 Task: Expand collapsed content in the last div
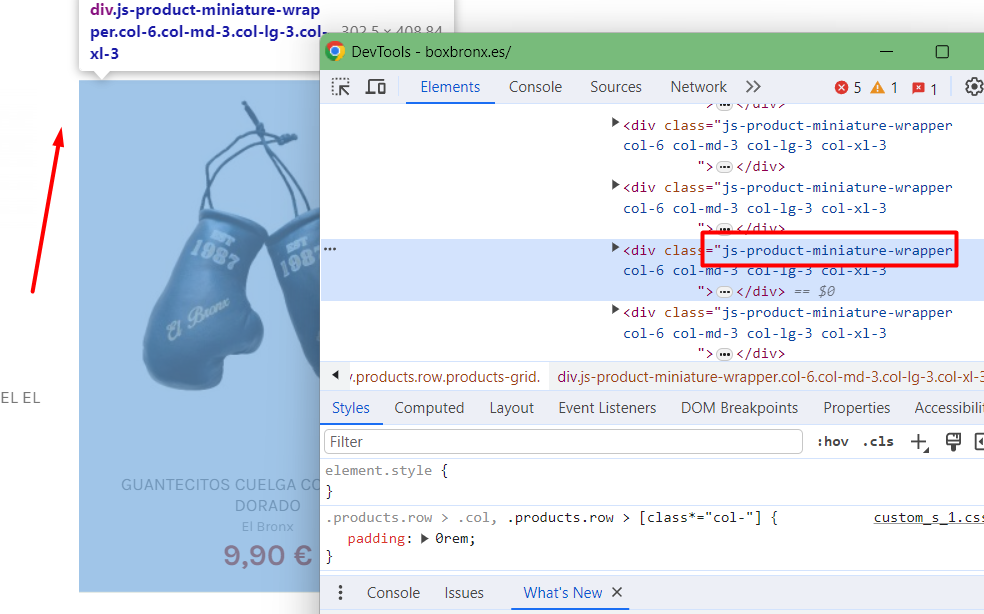pos(724,354)
